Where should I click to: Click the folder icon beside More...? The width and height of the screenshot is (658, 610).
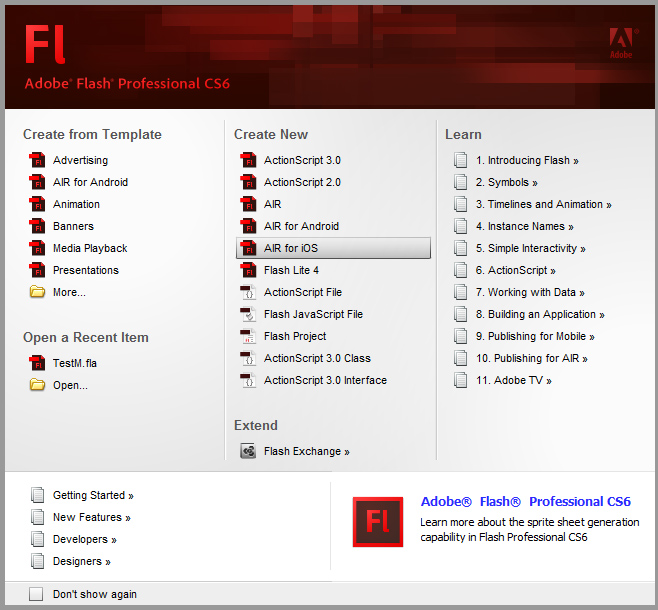(37, 292)
